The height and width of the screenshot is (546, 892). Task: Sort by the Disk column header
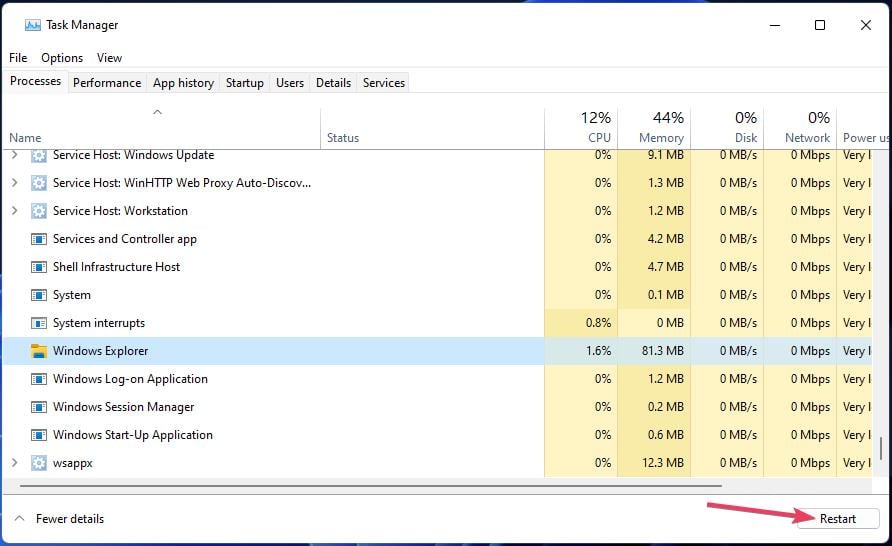[x=727, y=129]
